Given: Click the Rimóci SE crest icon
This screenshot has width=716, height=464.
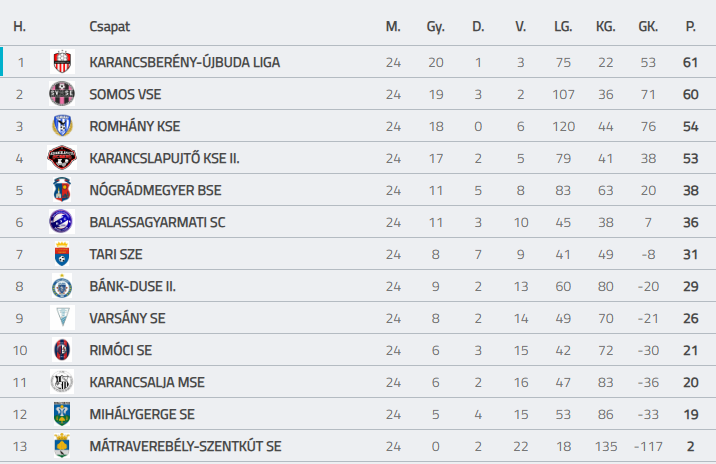Looking at the screenshot, I should (x=62, y=350).
